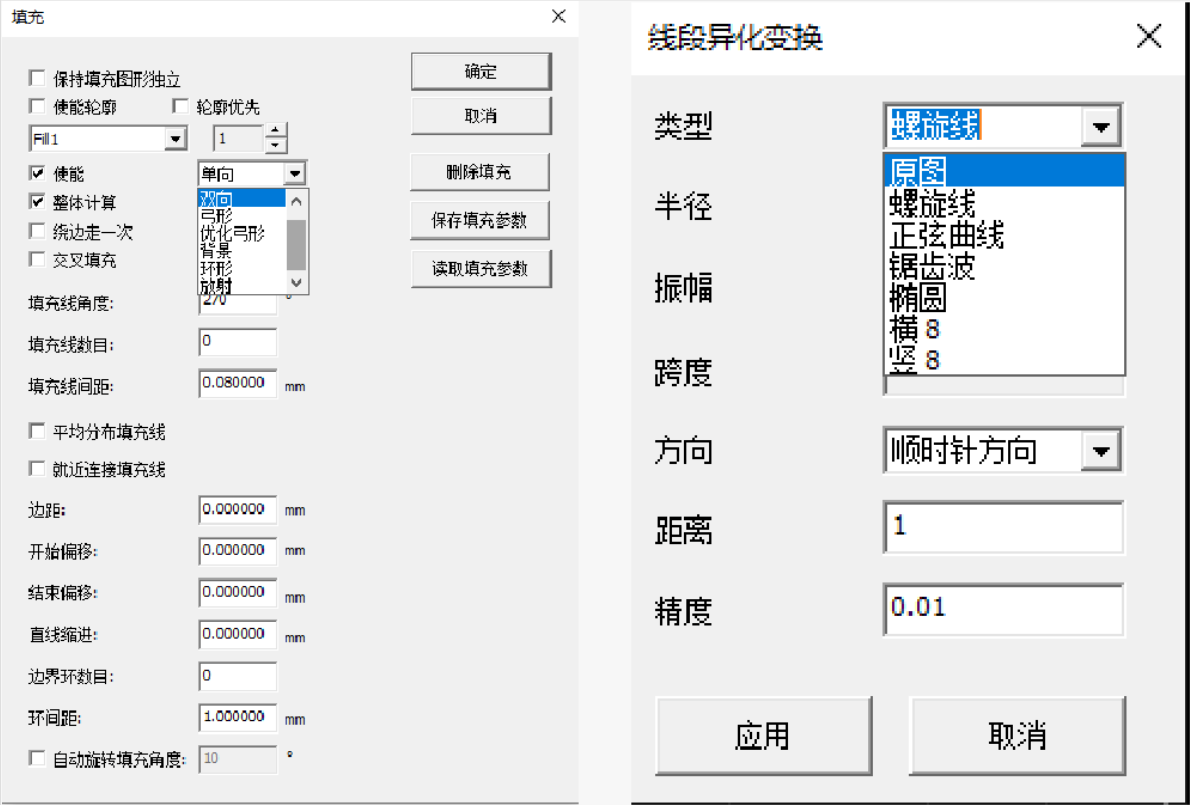
Task: Click 读取填充参数 button
Action: point(480,269)
